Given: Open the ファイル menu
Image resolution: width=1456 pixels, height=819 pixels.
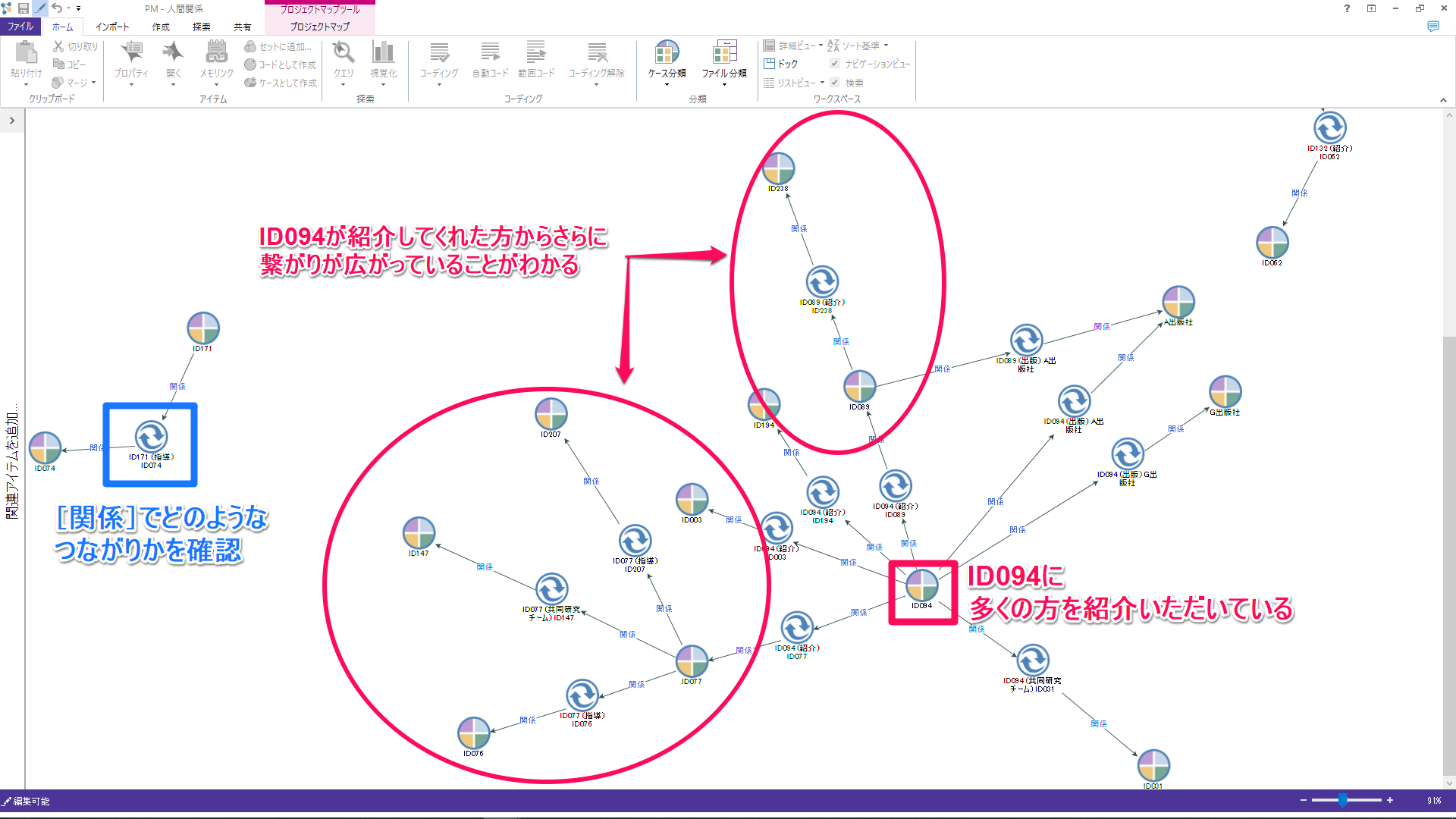Looking at the screenshot, I should (20, 27).
